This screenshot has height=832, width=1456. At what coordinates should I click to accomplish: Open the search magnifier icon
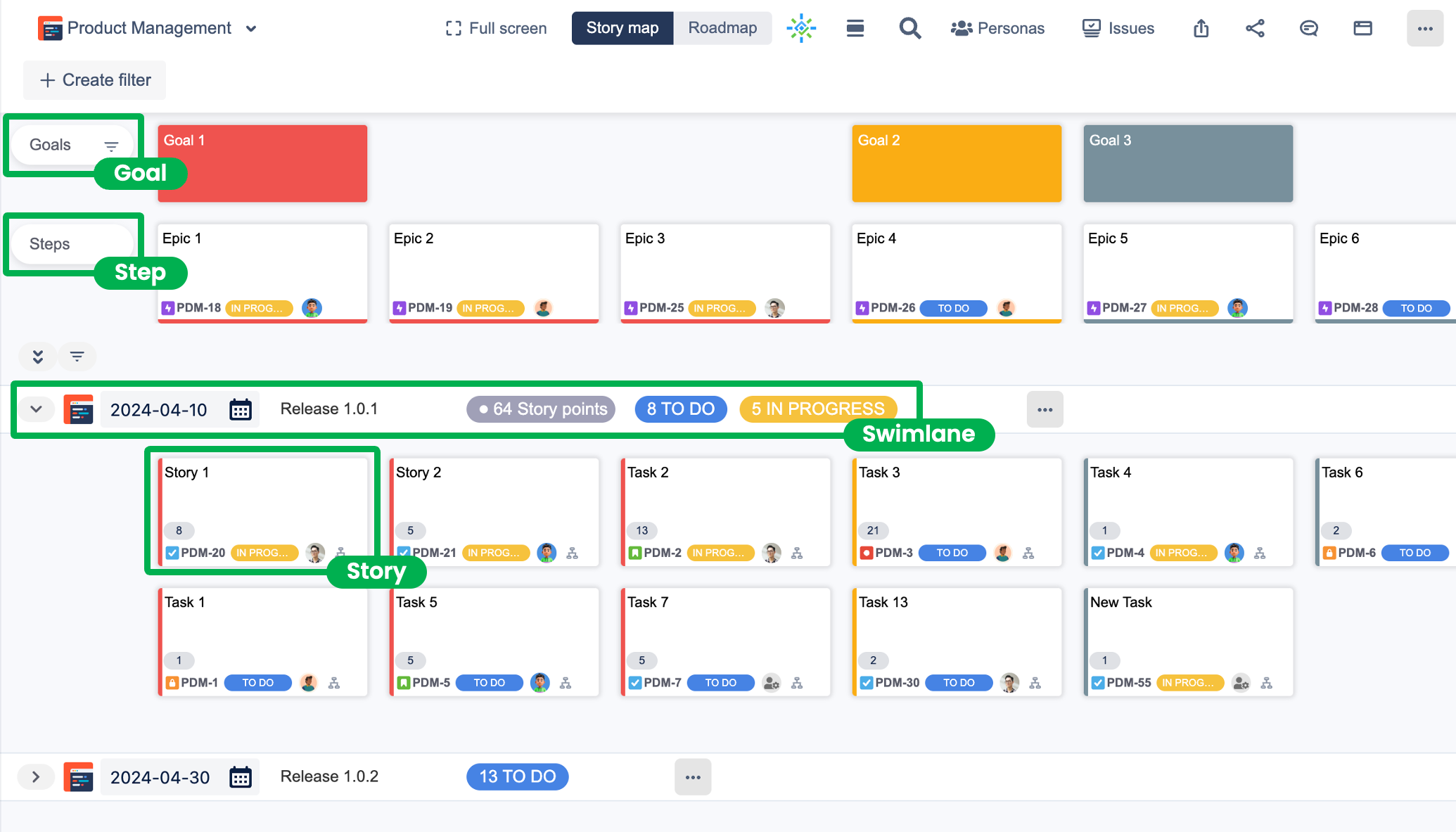tap(909, 28)
